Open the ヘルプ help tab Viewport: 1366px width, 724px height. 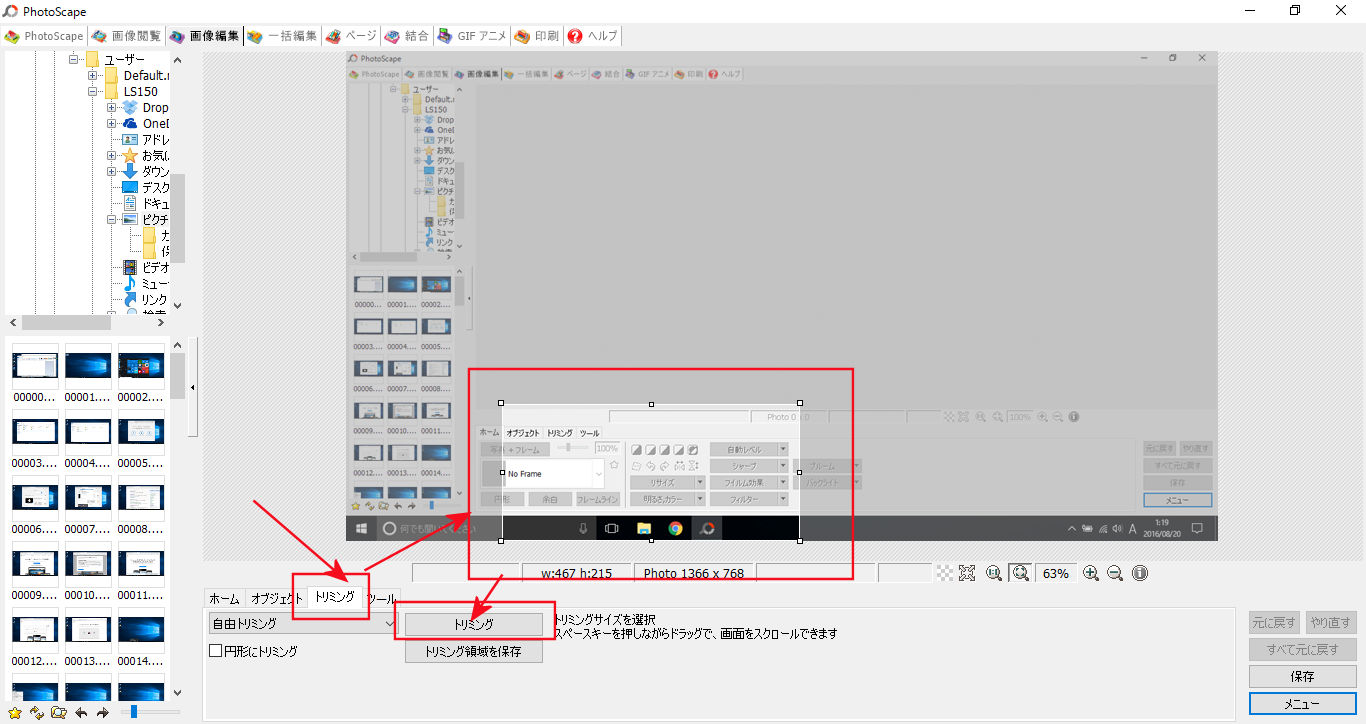click(593, 36)
